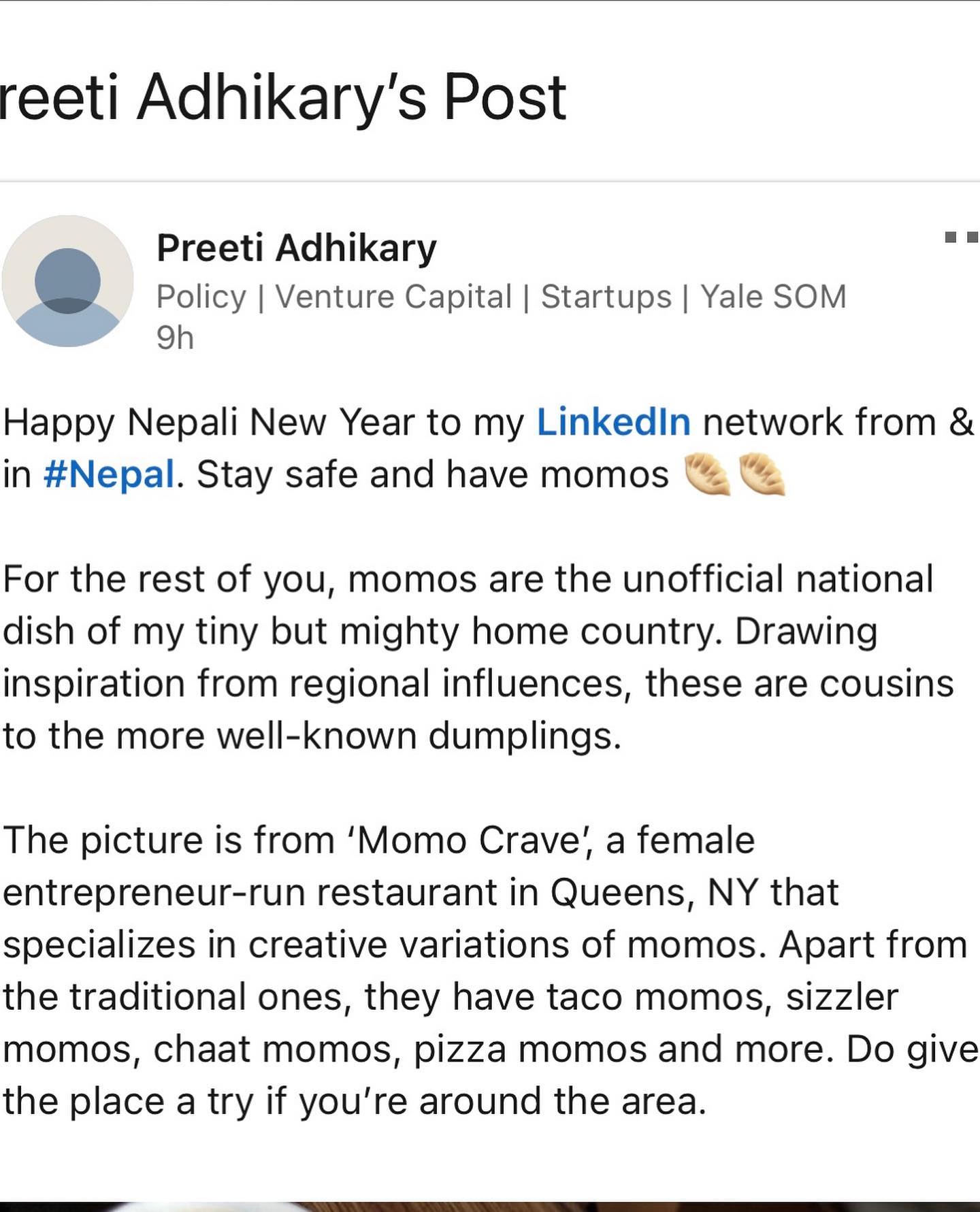Click Preeti Adhikary's profile avatar placeholder
The height and width of the screenshot is (1212, 980).
coord(67,281)
